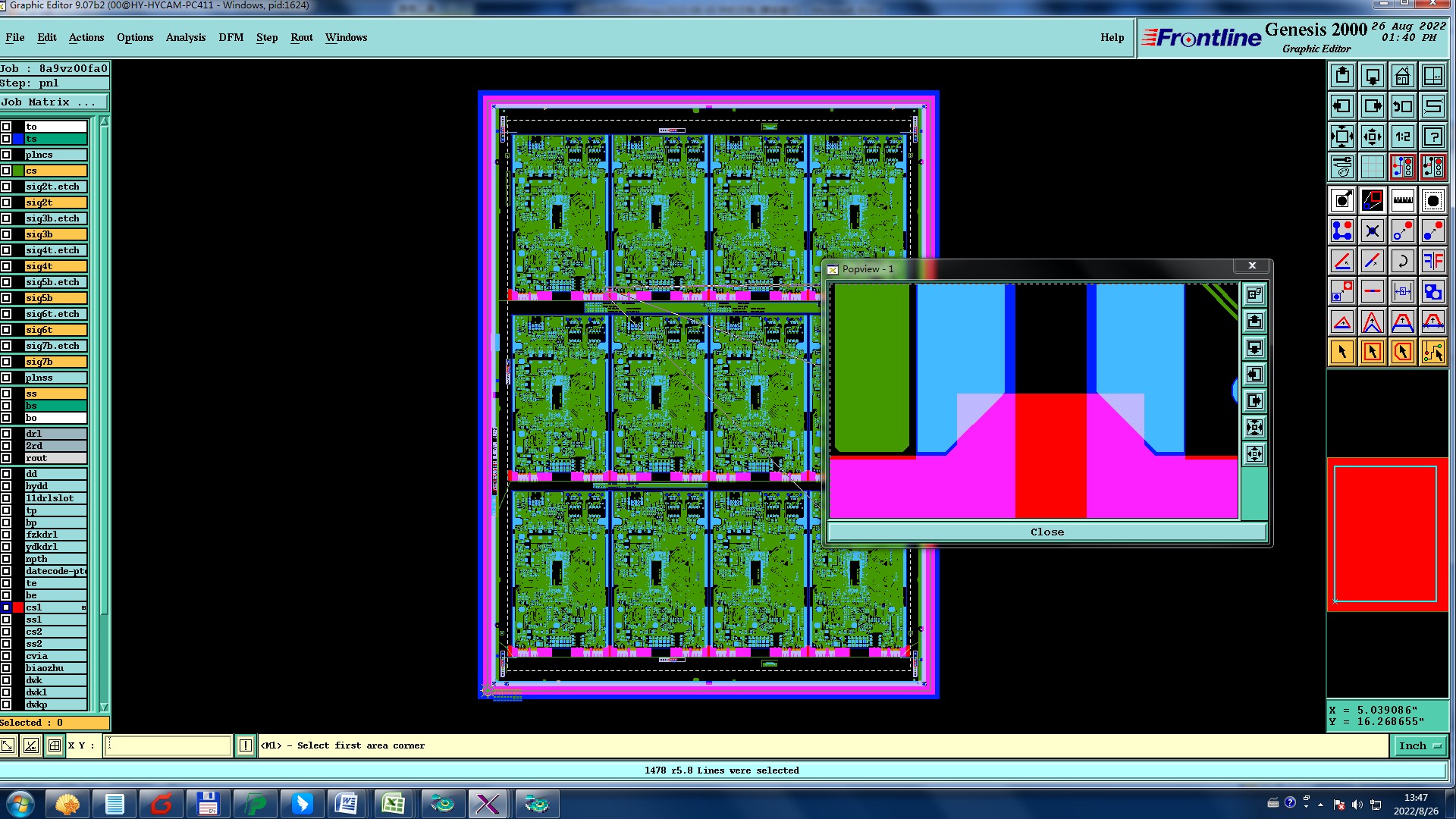Click the question mark help tool icon
The image size is (1456, 819).
1432,136
